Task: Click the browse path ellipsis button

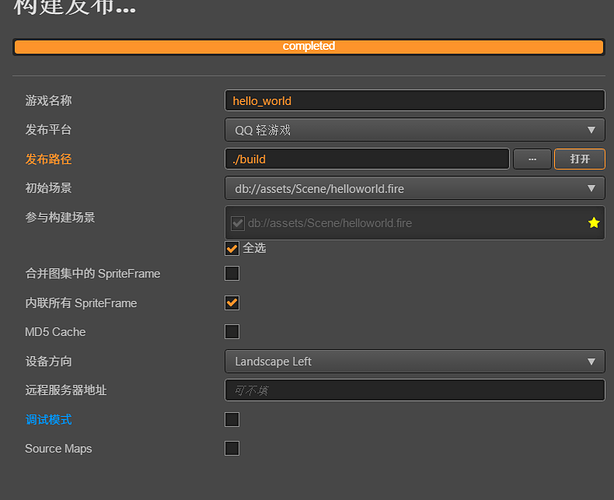Action: click(532, 159)
